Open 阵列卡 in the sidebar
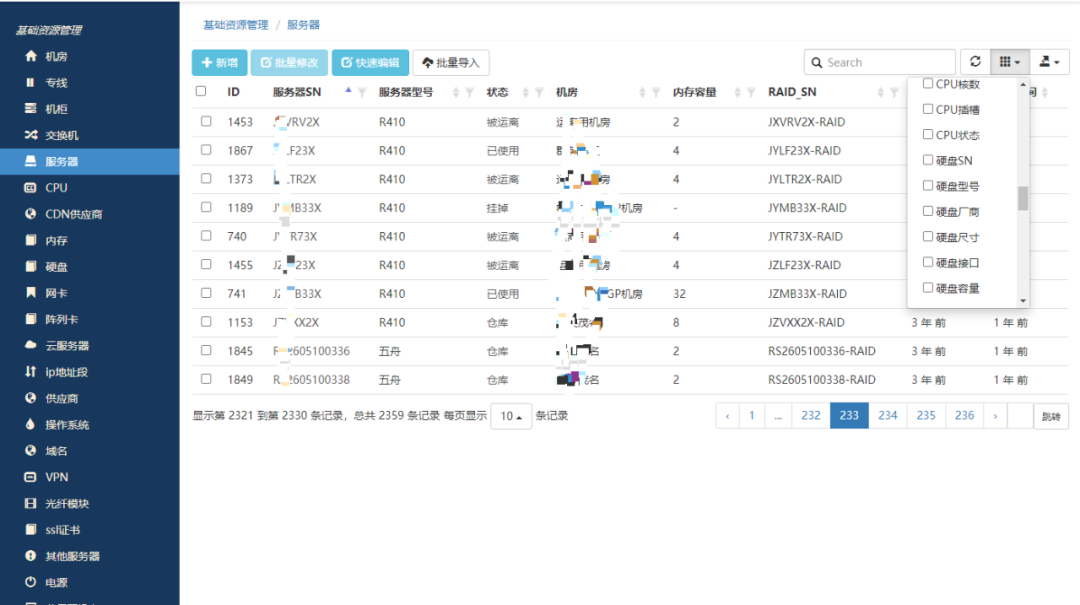This screenshot has height=605, width=1080. 90,319
